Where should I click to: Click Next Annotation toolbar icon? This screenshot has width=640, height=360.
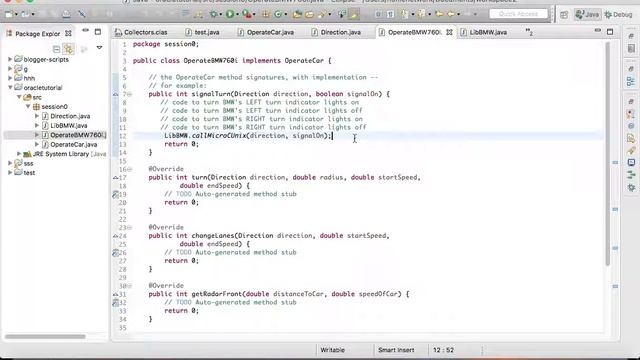click(x=405, y=14)
